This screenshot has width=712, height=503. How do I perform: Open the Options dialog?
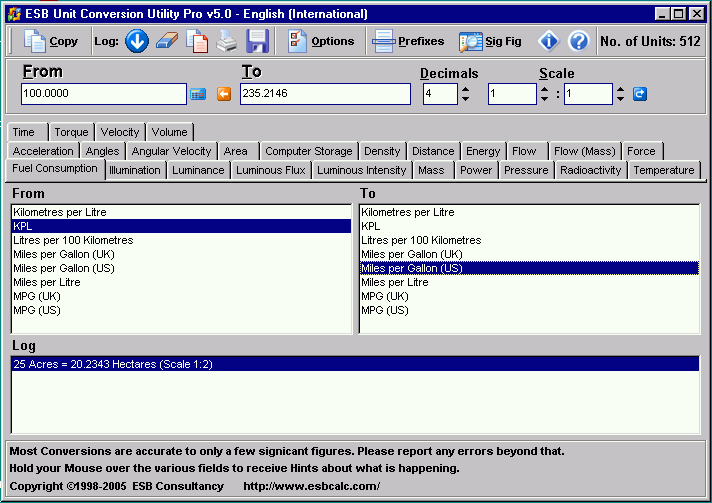coord(321,41)
